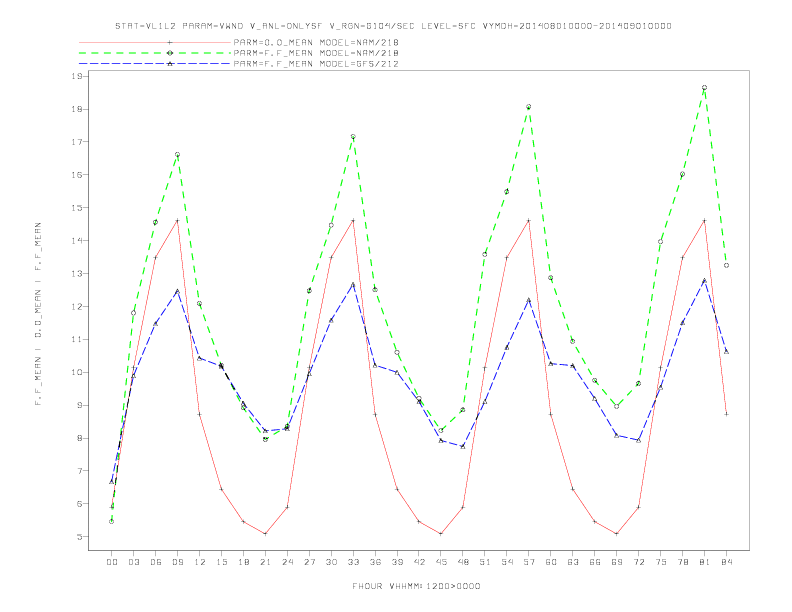The image size is (792, 612).
Task: Click the blue dashed line legend sample
Action: point(155,64)
